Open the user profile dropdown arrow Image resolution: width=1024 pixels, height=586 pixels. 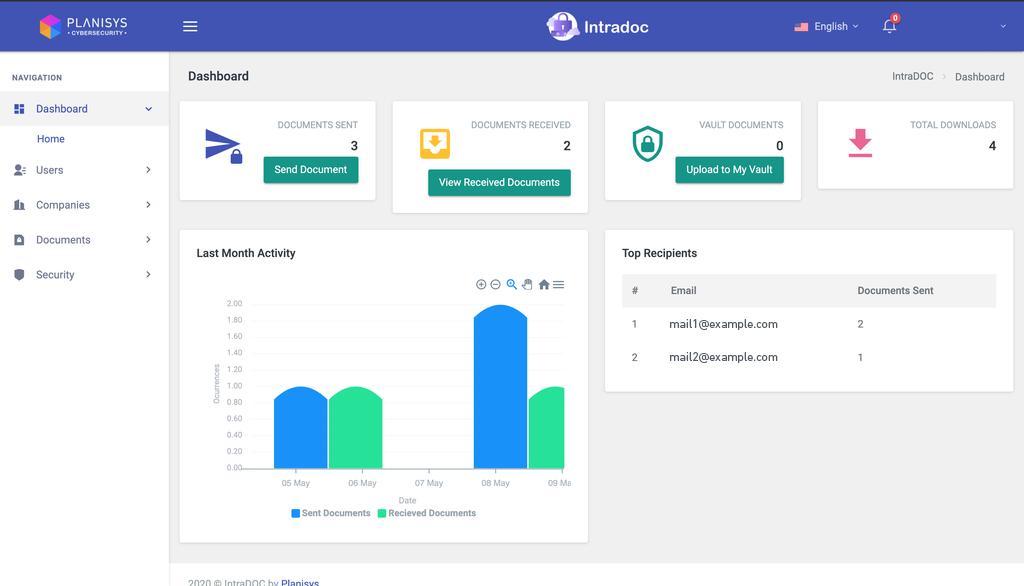pos(1003,27)
